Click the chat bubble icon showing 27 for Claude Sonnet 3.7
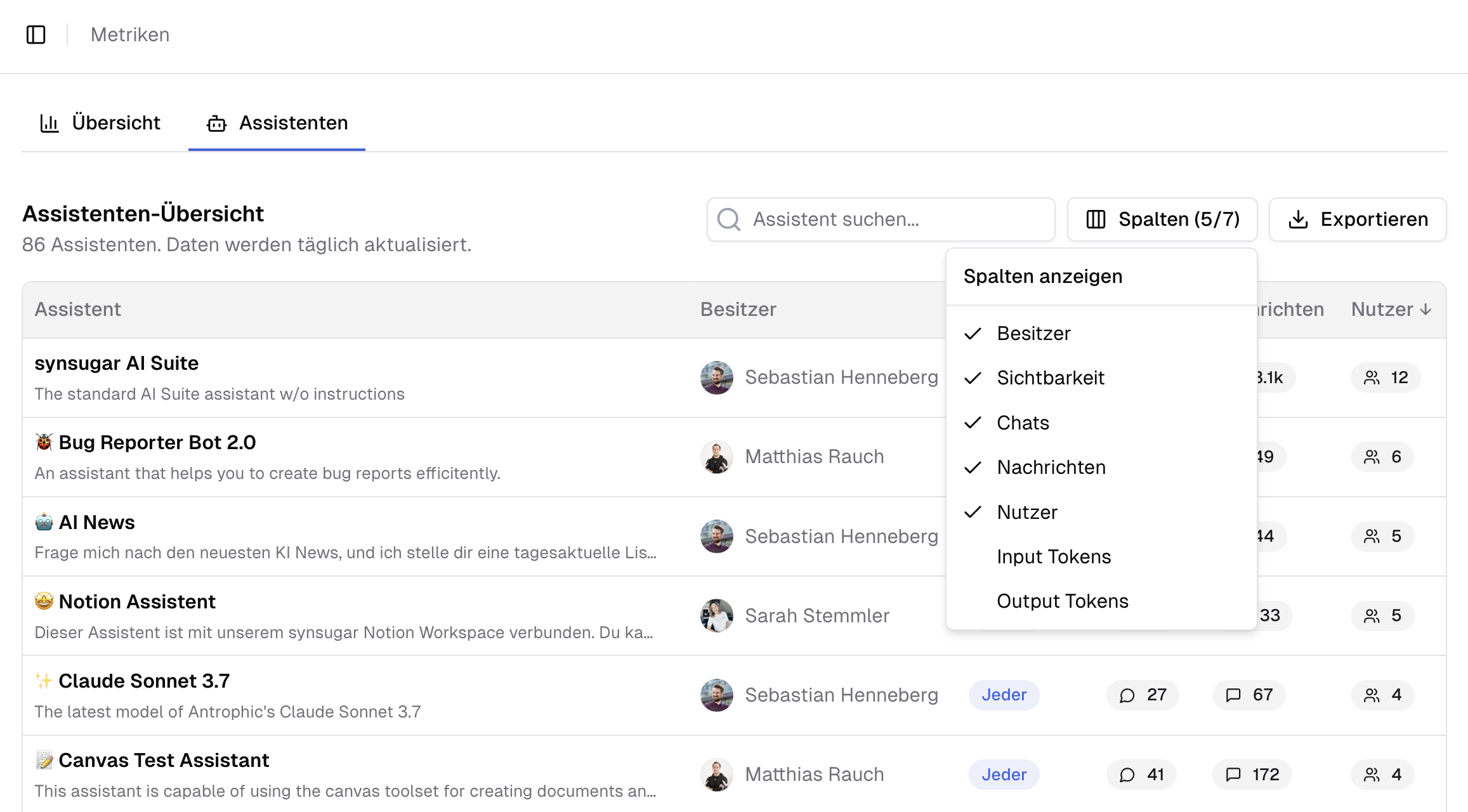Viewport: 1468px width, 812px height. click(1127, 695)
